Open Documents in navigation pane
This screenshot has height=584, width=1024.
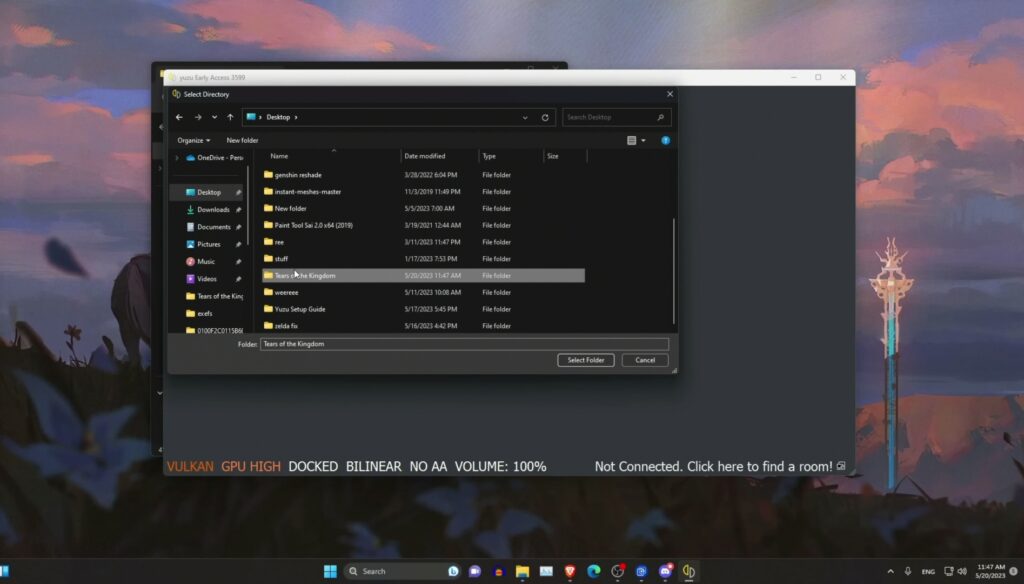pyautogui.click(x=214, y=227)
